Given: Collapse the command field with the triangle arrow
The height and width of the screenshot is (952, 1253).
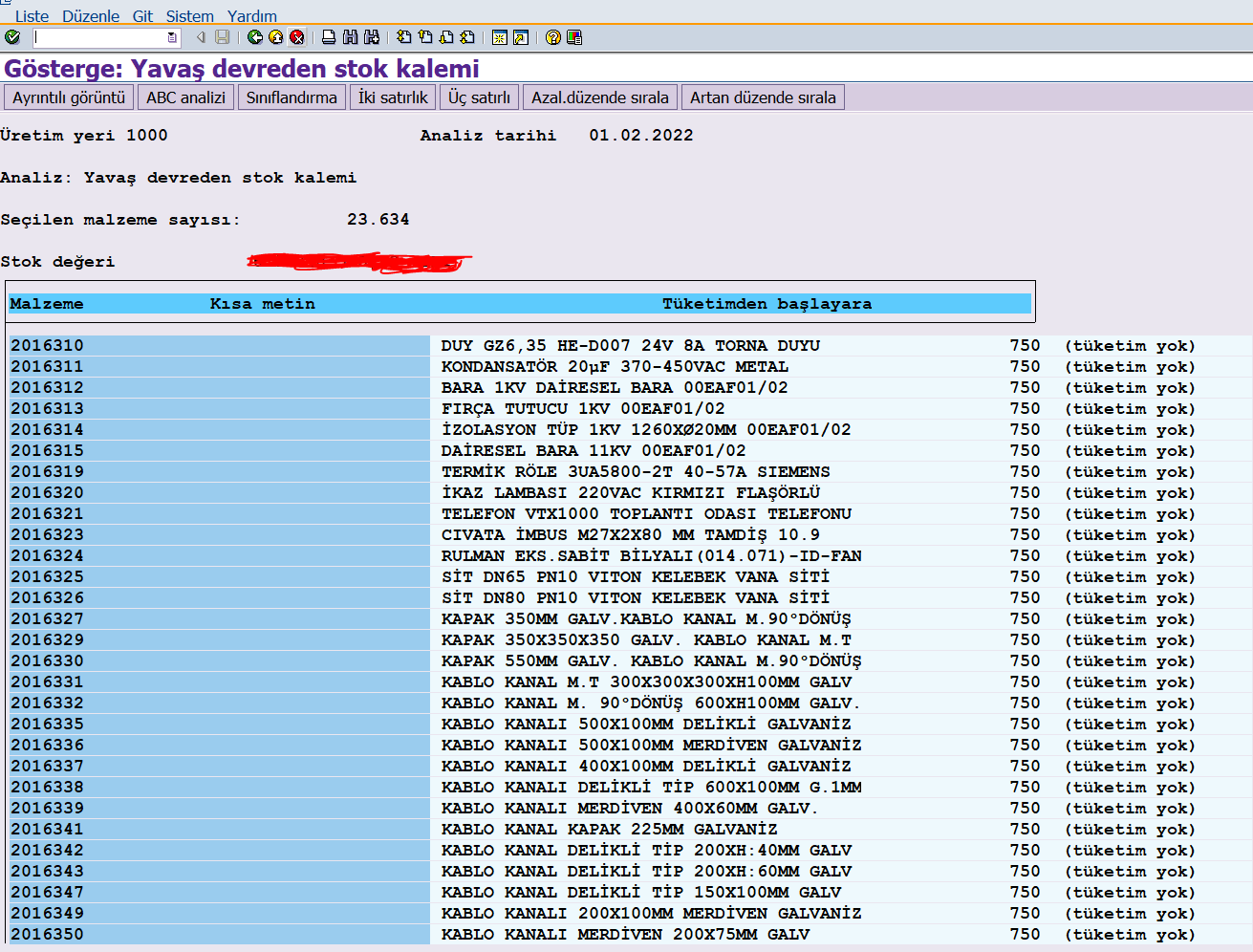Looking at the screenshot, I should point(201,37).
